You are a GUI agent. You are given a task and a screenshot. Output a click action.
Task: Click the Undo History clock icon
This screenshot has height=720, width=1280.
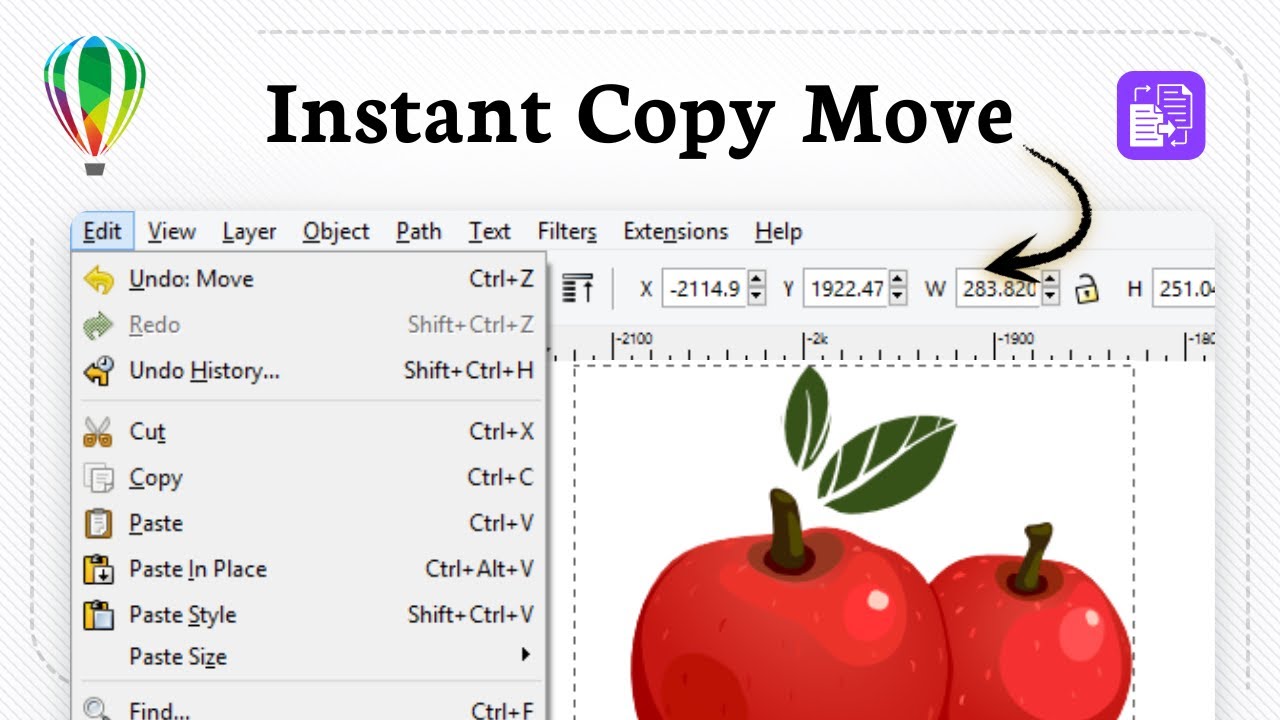98,371
